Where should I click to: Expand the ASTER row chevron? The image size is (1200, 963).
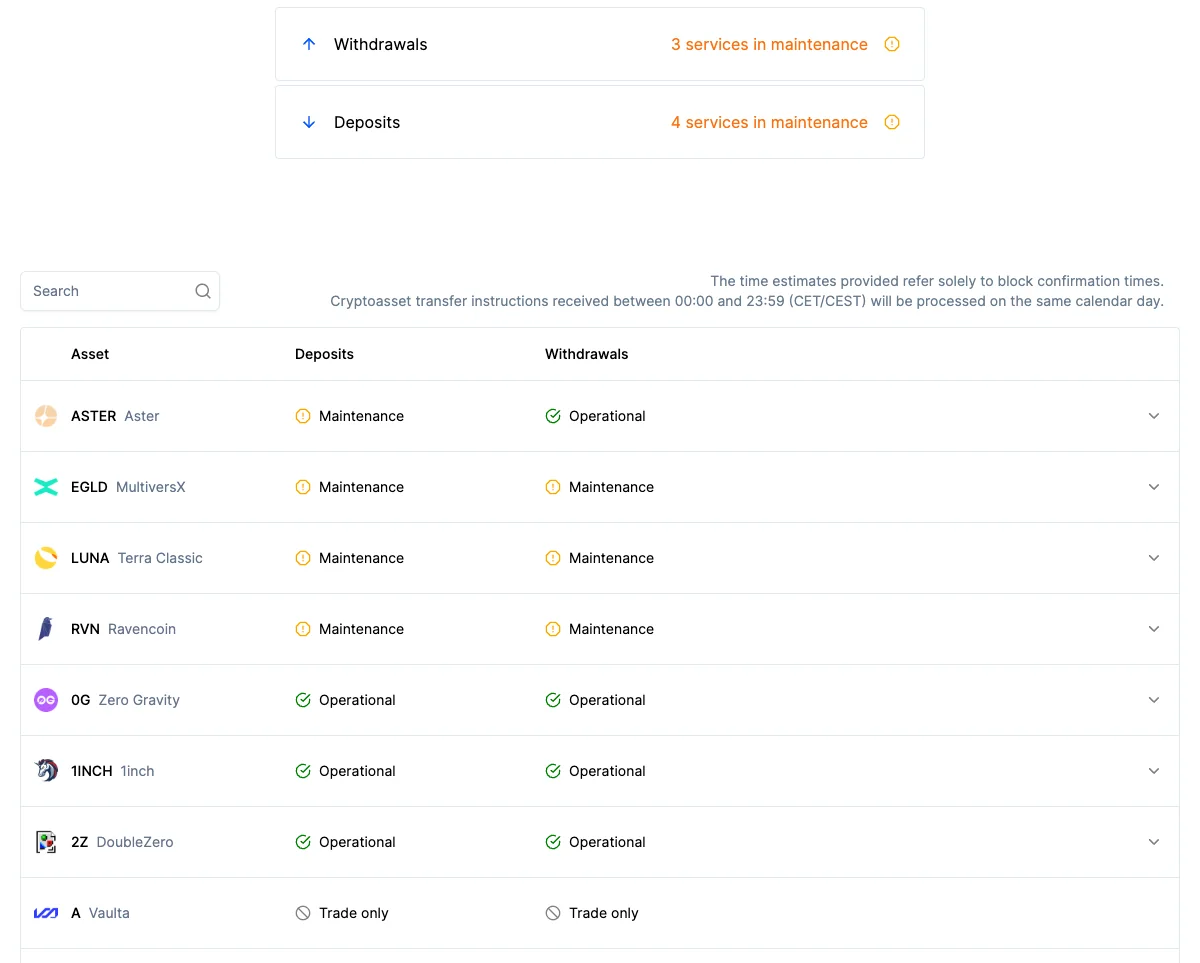1154,416
